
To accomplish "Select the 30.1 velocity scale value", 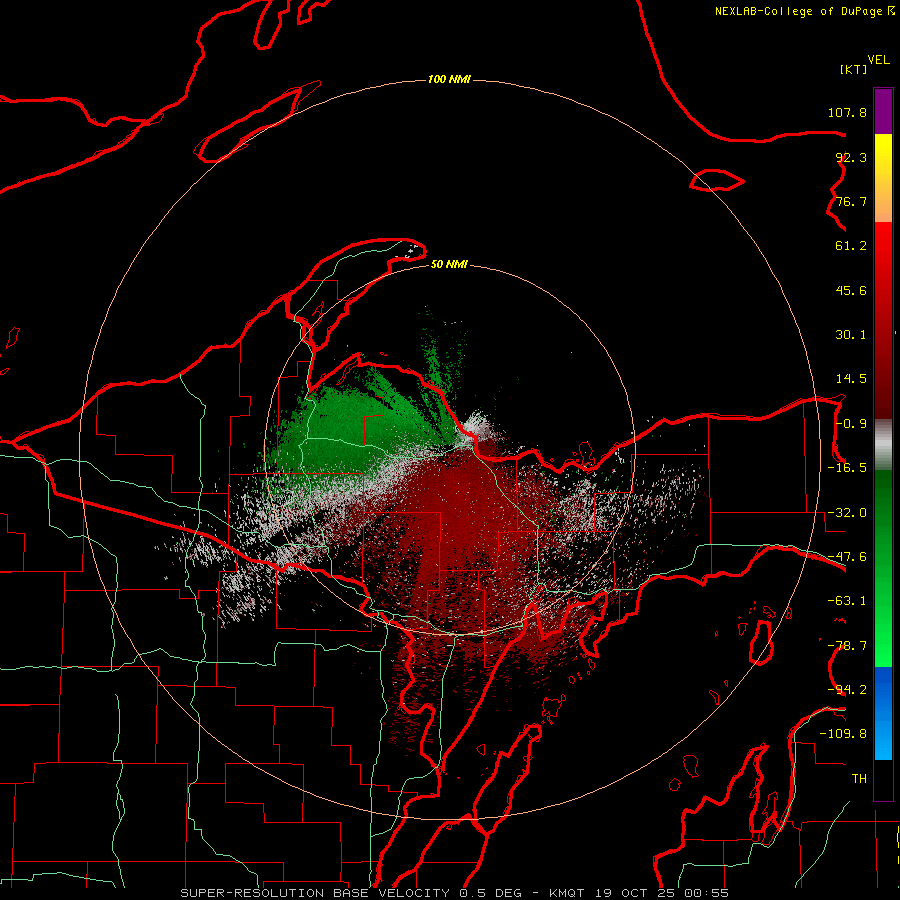I will 851,335.
